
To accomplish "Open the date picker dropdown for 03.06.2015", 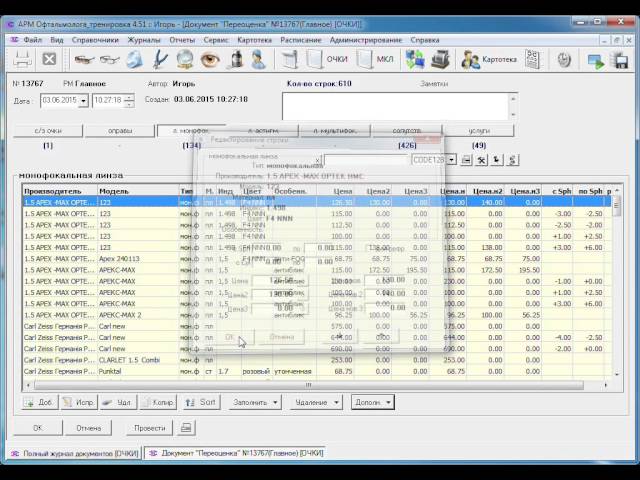I will coord(83,100).
